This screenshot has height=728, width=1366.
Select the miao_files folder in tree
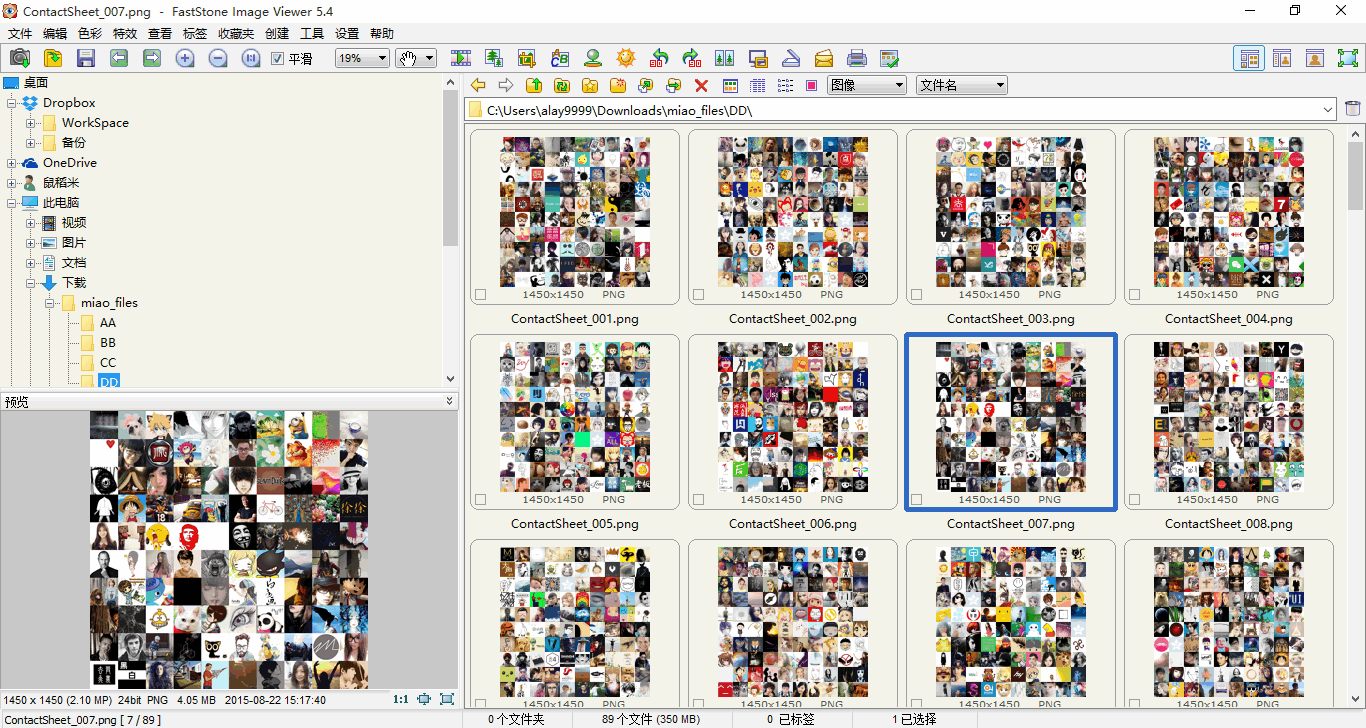coord(110,303)
